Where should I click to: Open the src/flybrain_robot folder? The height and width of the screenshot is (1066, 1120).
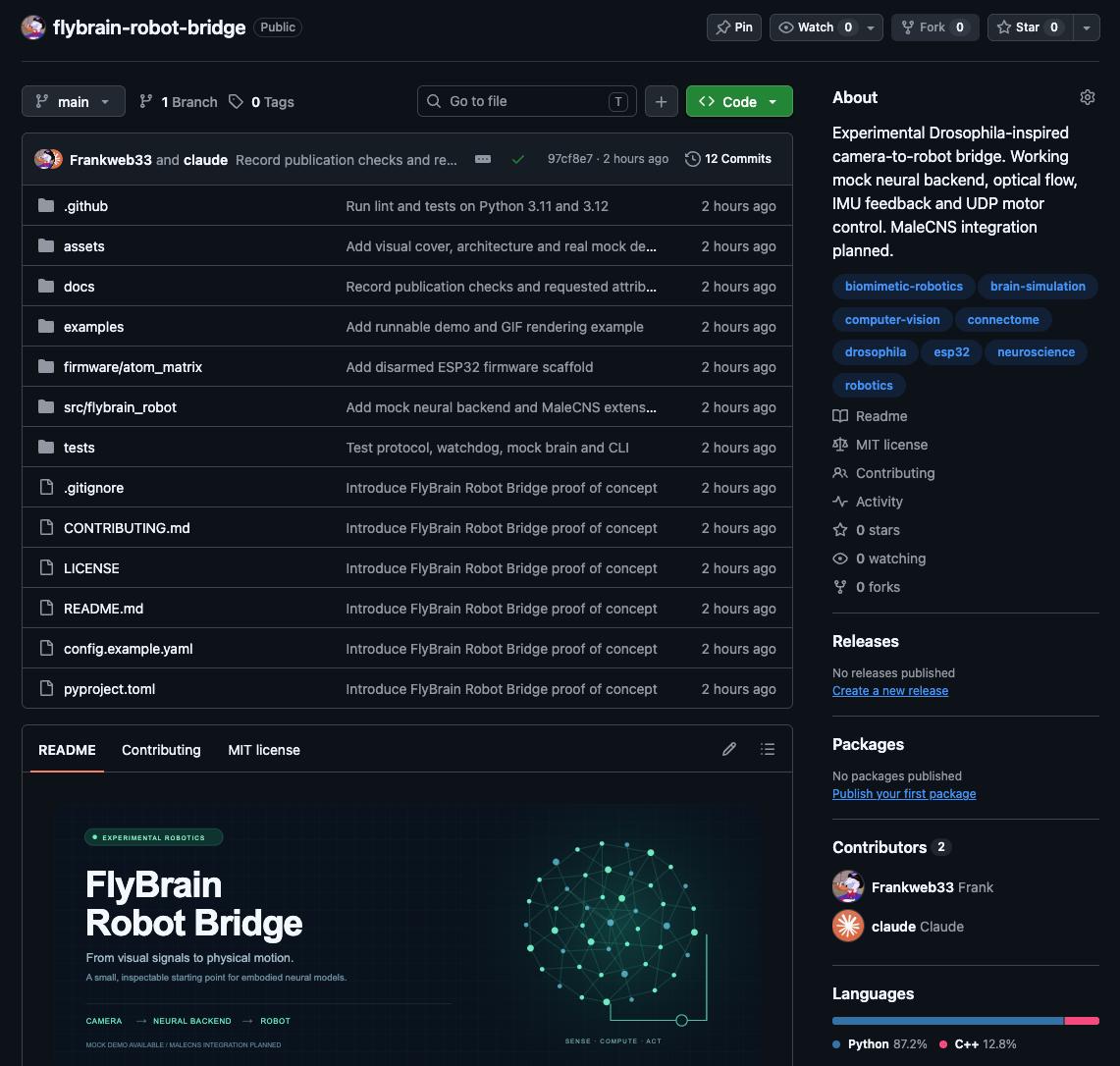(x=120, y=407)
